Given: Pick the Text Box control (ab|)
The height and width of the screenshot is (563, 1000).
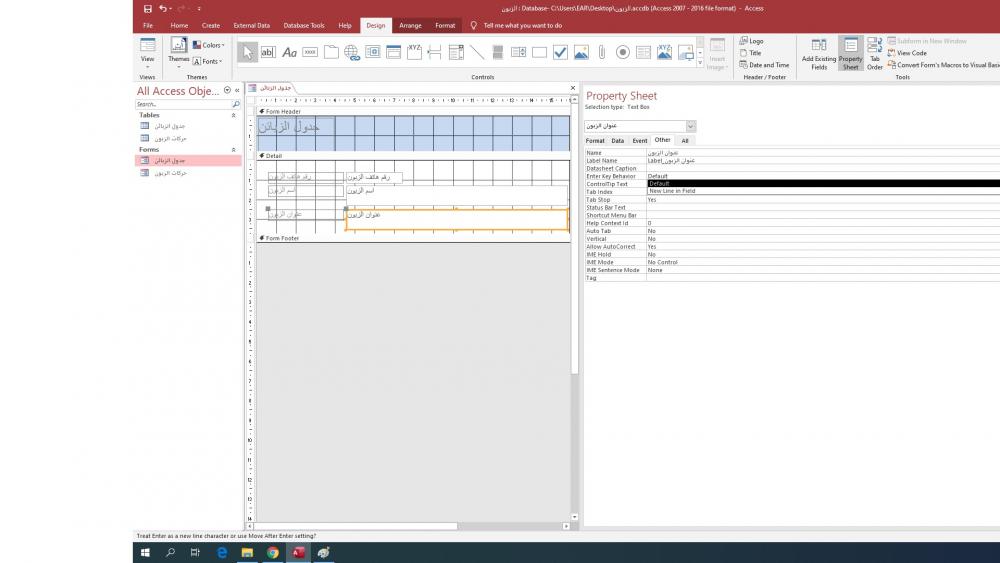Looking at the screenshot, I should (268, 52).
